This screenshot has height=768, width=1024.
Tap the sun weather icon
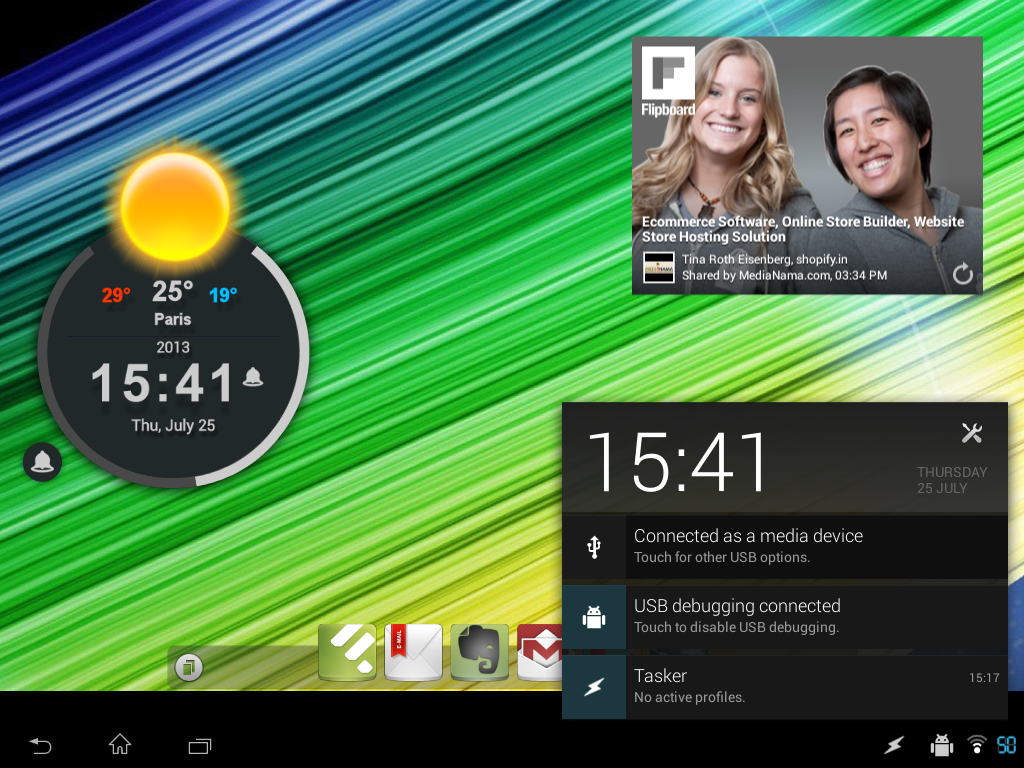point(174,206)
